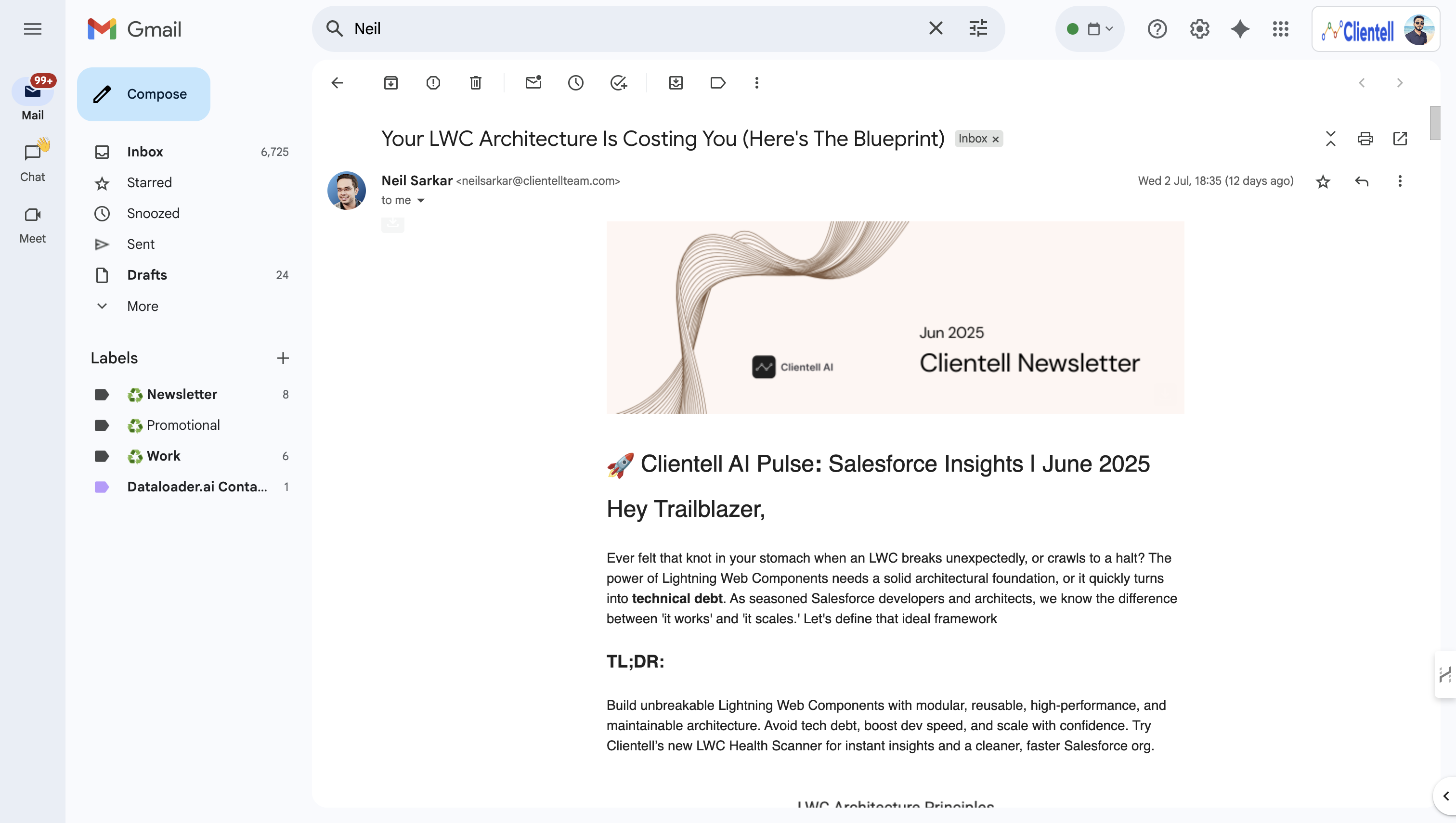
Task: Show advanced search options filter
Action: click(978, 28)
